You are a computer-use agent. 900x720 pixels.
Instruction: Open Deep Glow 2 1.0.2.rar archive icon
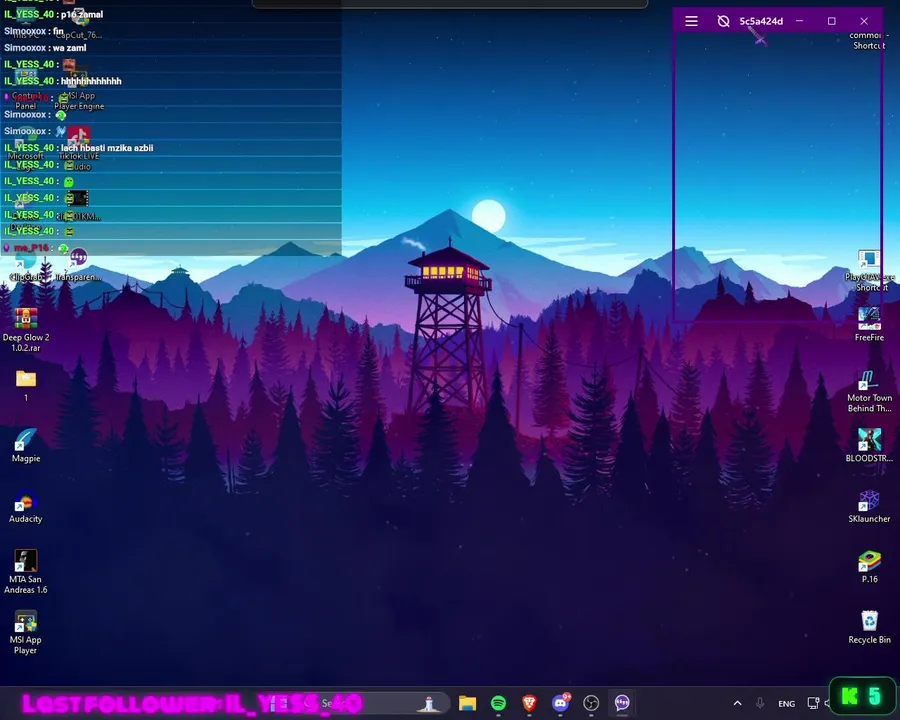click(26, 329)
